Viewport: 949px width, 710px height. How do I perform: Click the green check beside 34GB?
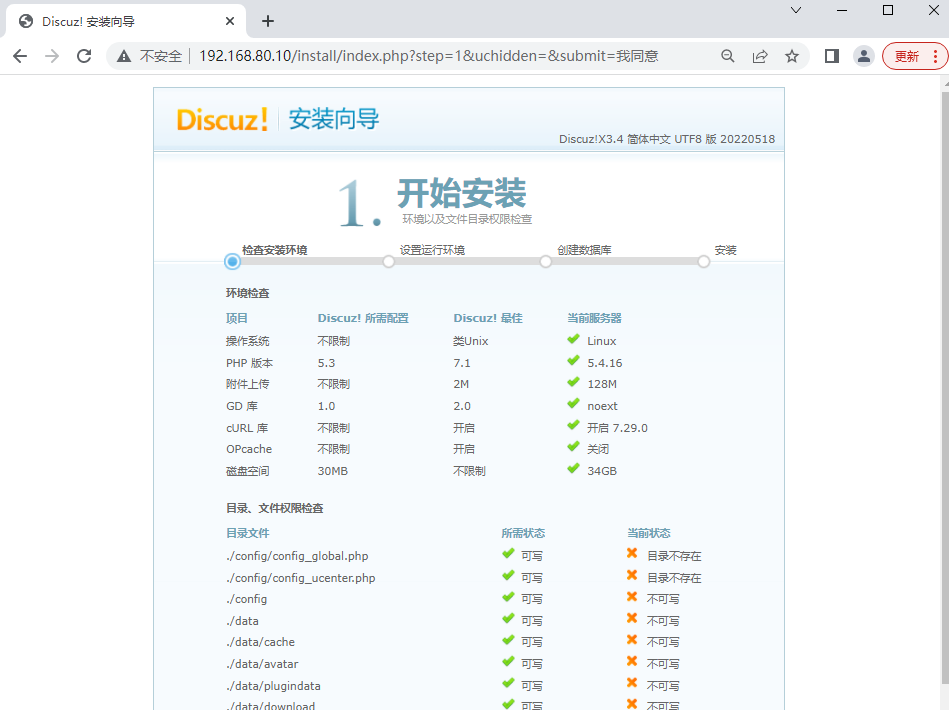click(573, 469)
